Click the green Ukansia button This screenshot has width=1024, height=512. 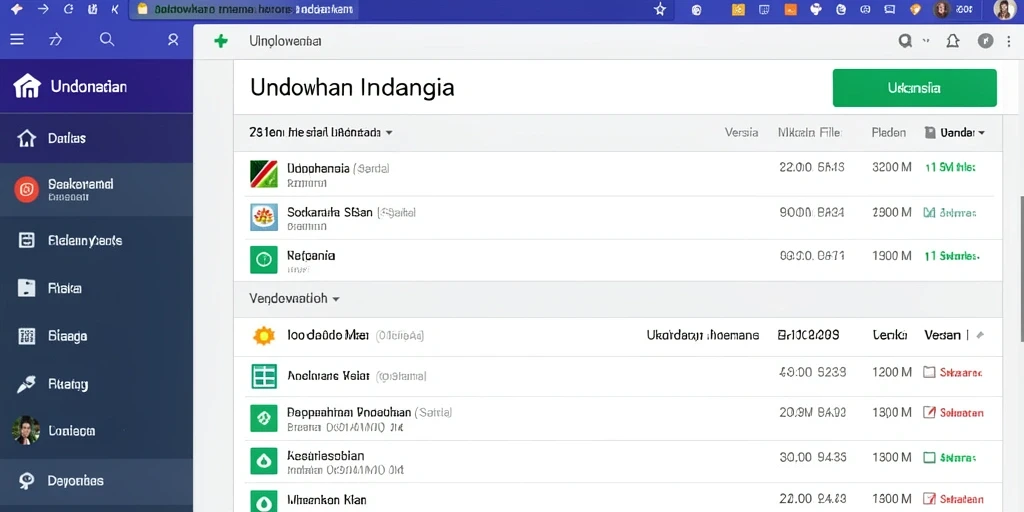tap(914, 88)
